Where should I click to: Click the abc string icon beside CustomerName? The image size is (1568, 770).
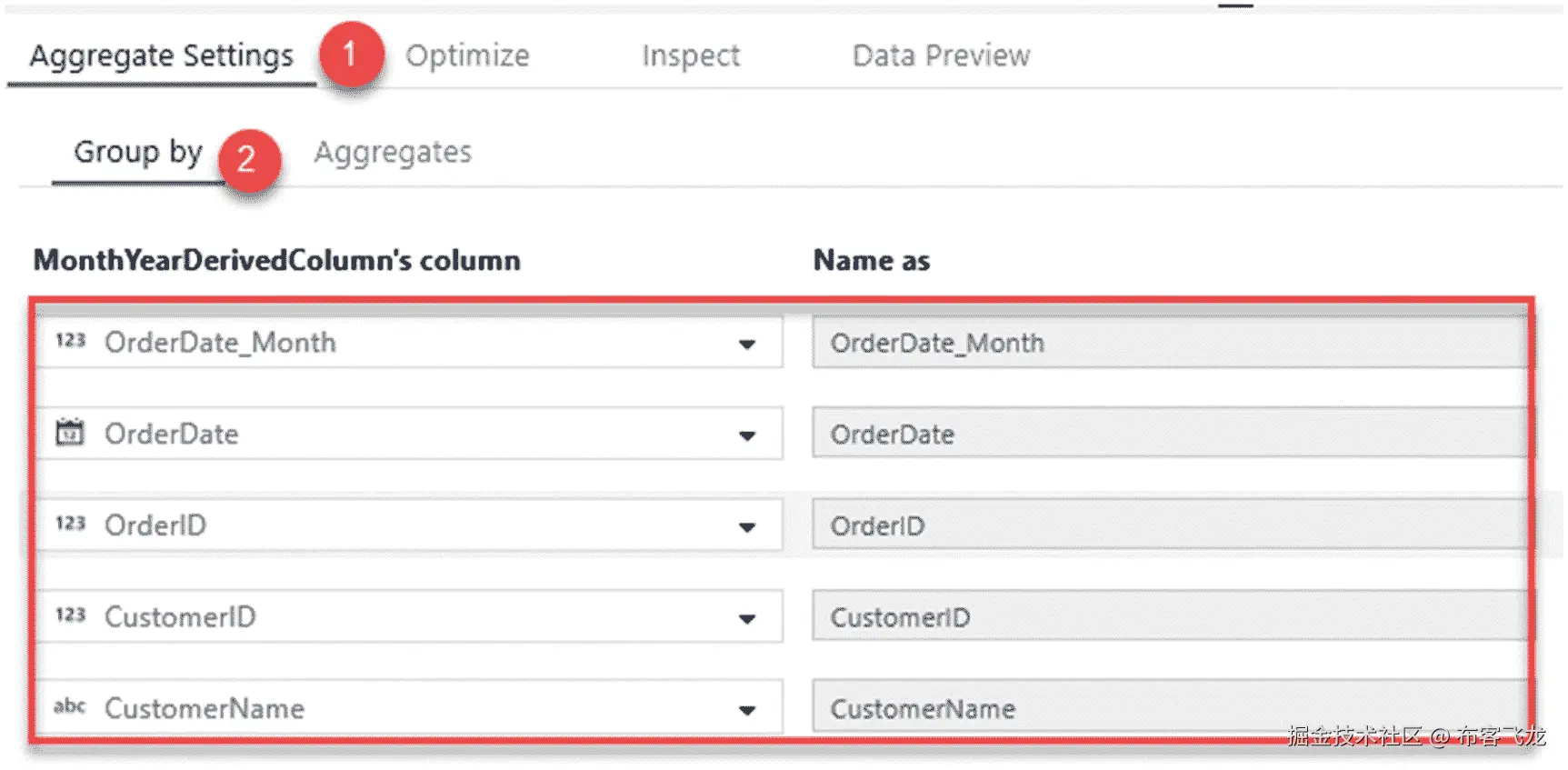point(70,706)
